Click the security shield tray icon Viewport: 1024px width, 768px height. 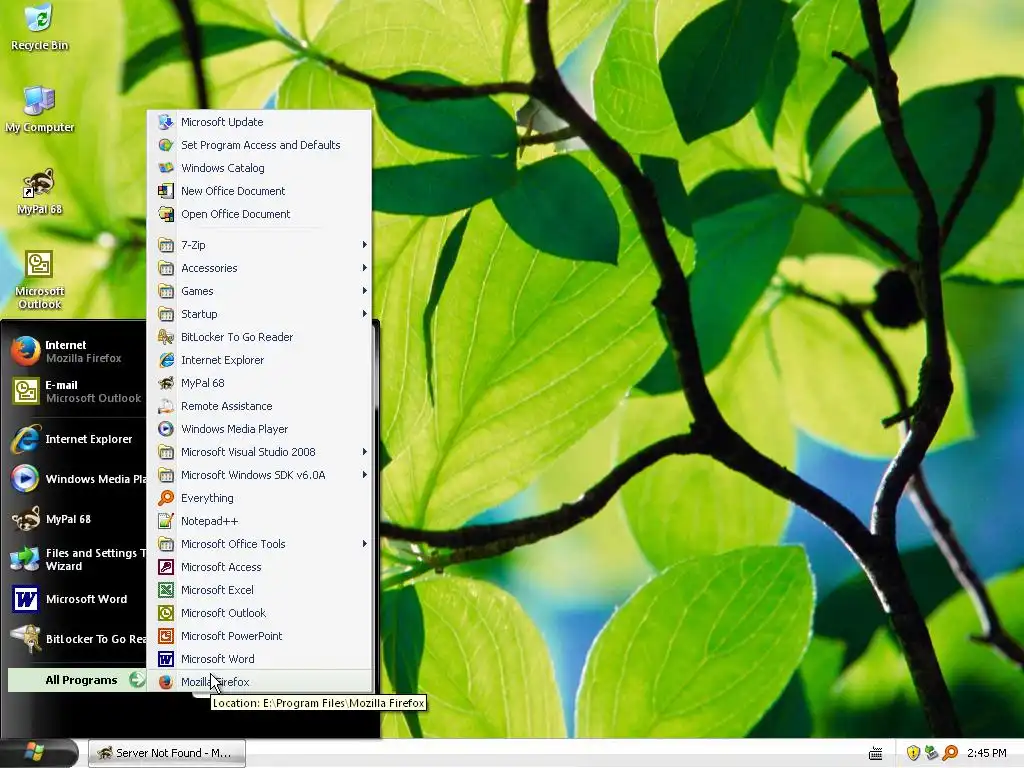[913, 753]
